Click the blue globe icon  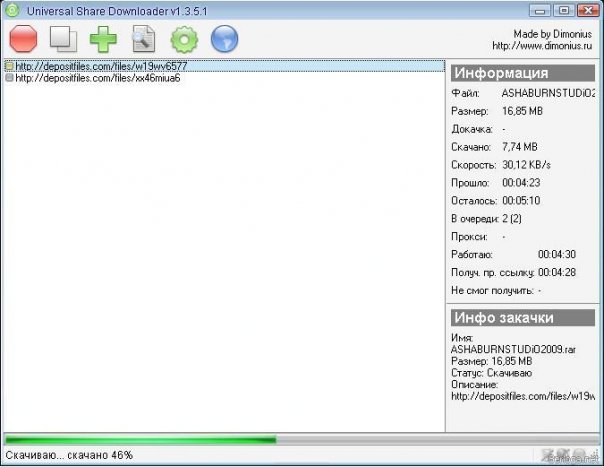click(x=225, y=39)
